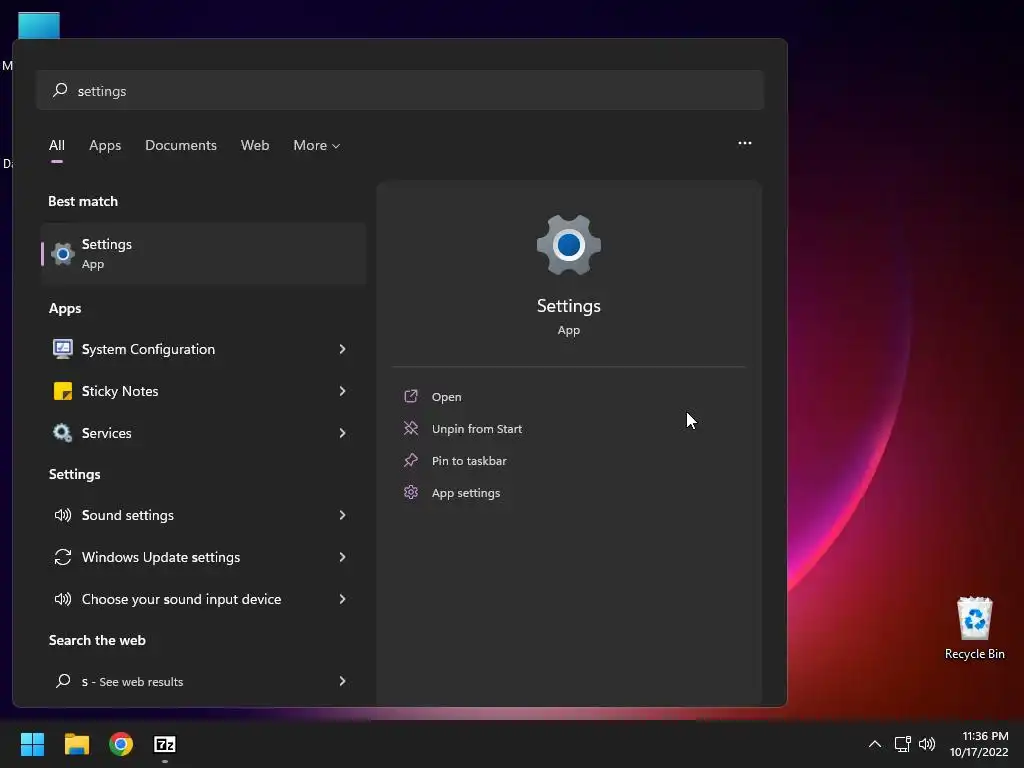The height and width of the screenshot is (768, 1024).
Task: Switch to the Apps filter tab
Action: (105, 145)
